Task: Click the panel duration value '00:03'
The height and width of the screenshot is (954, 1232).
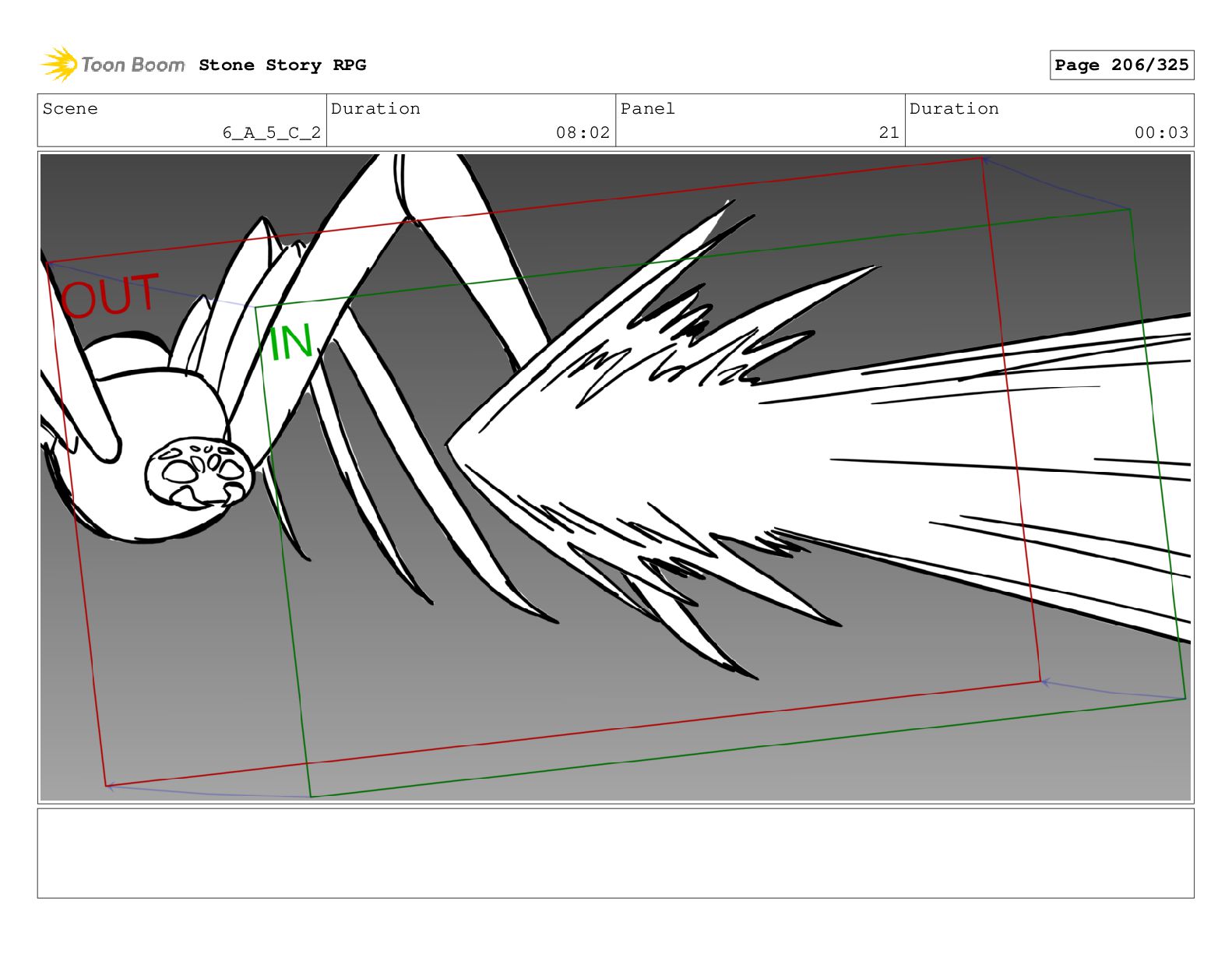Action: click(x=1161, y=132)
